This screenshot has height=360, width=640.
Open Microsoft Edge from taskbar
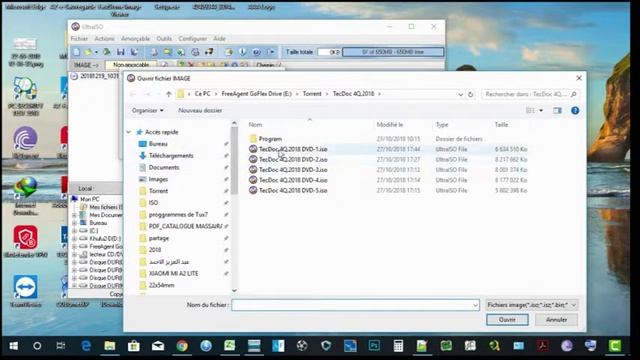pos(85,346)
